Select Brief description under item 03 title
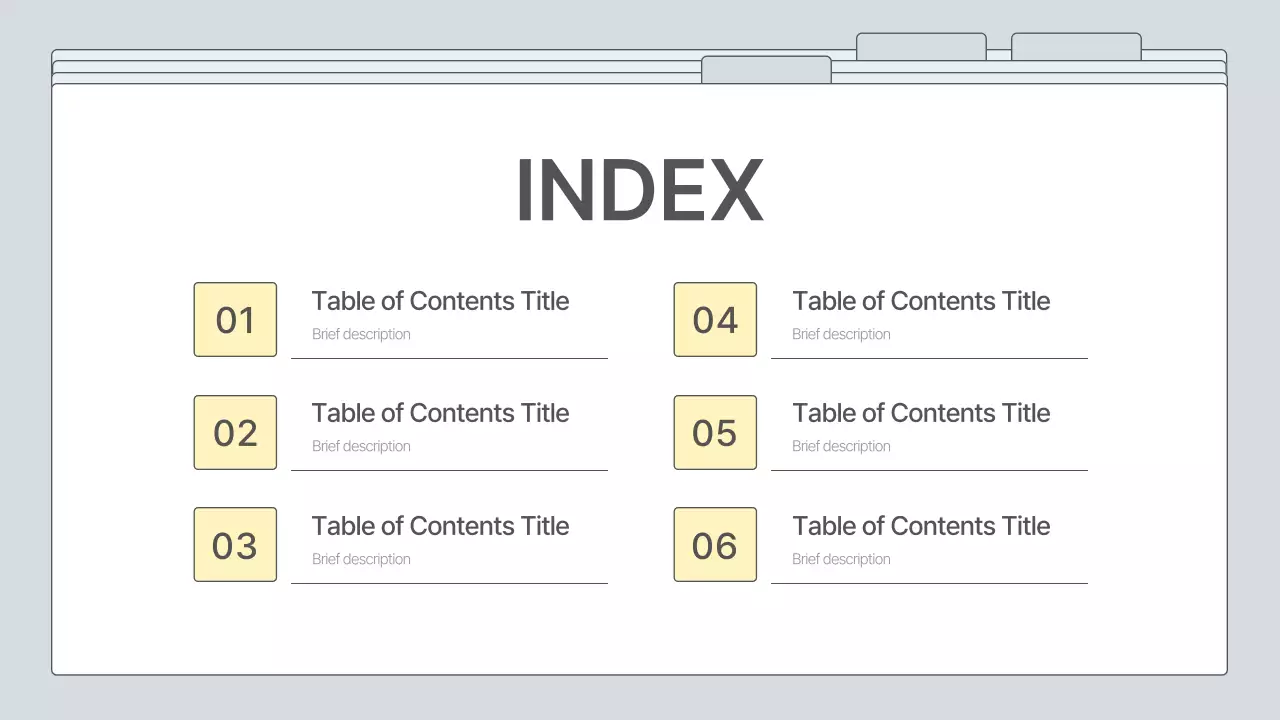This screenshot has height=720, width=1280. click(x=361, y=559)
